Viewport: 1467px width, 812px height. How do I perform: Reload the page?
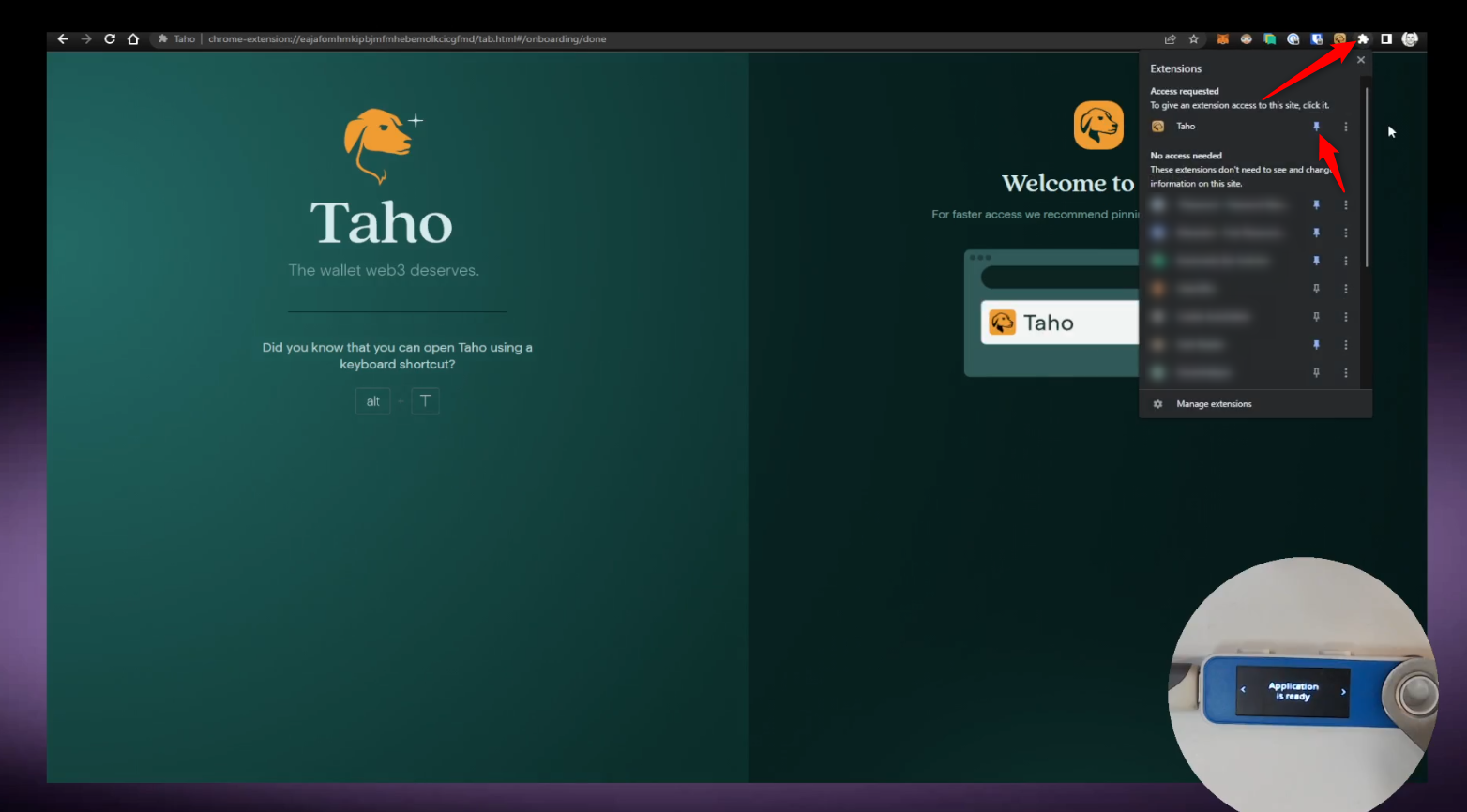pos(110,39)
